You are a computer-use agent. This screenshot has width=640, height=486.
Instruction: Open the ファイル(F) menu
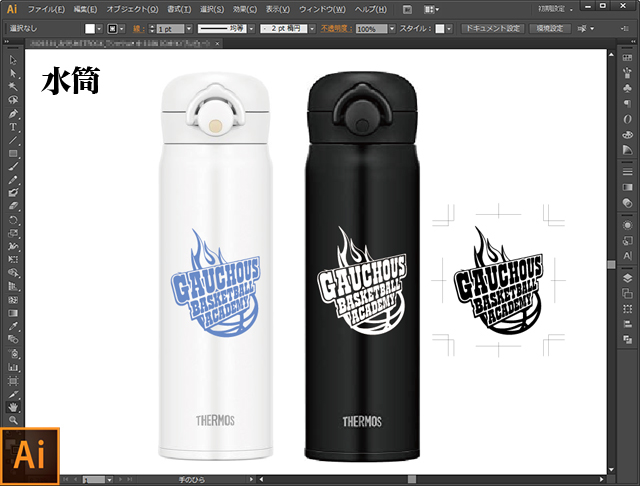[46, 9]
